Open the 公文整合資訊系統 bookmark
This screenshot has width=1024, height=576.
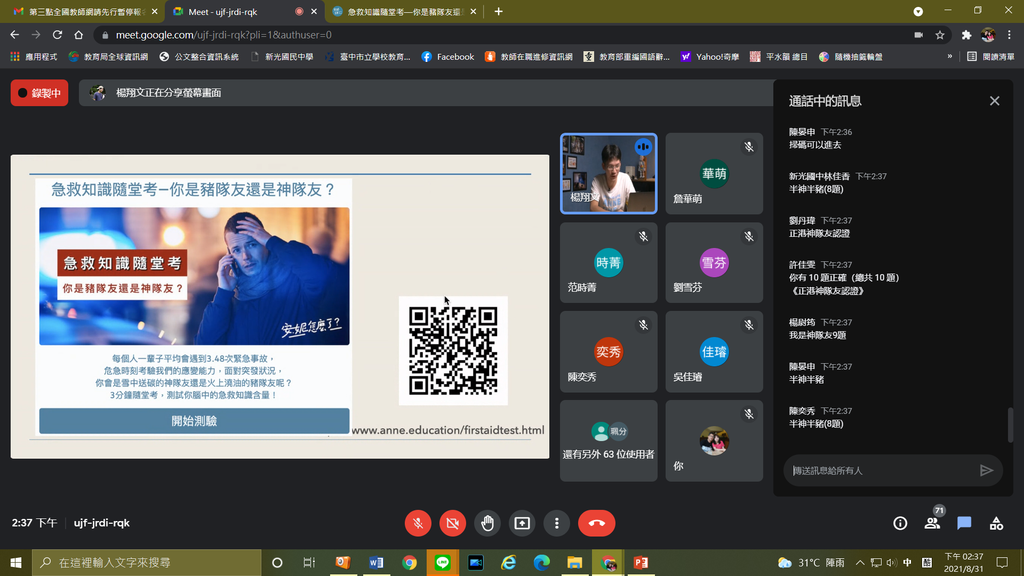click(x=199, y=57)
